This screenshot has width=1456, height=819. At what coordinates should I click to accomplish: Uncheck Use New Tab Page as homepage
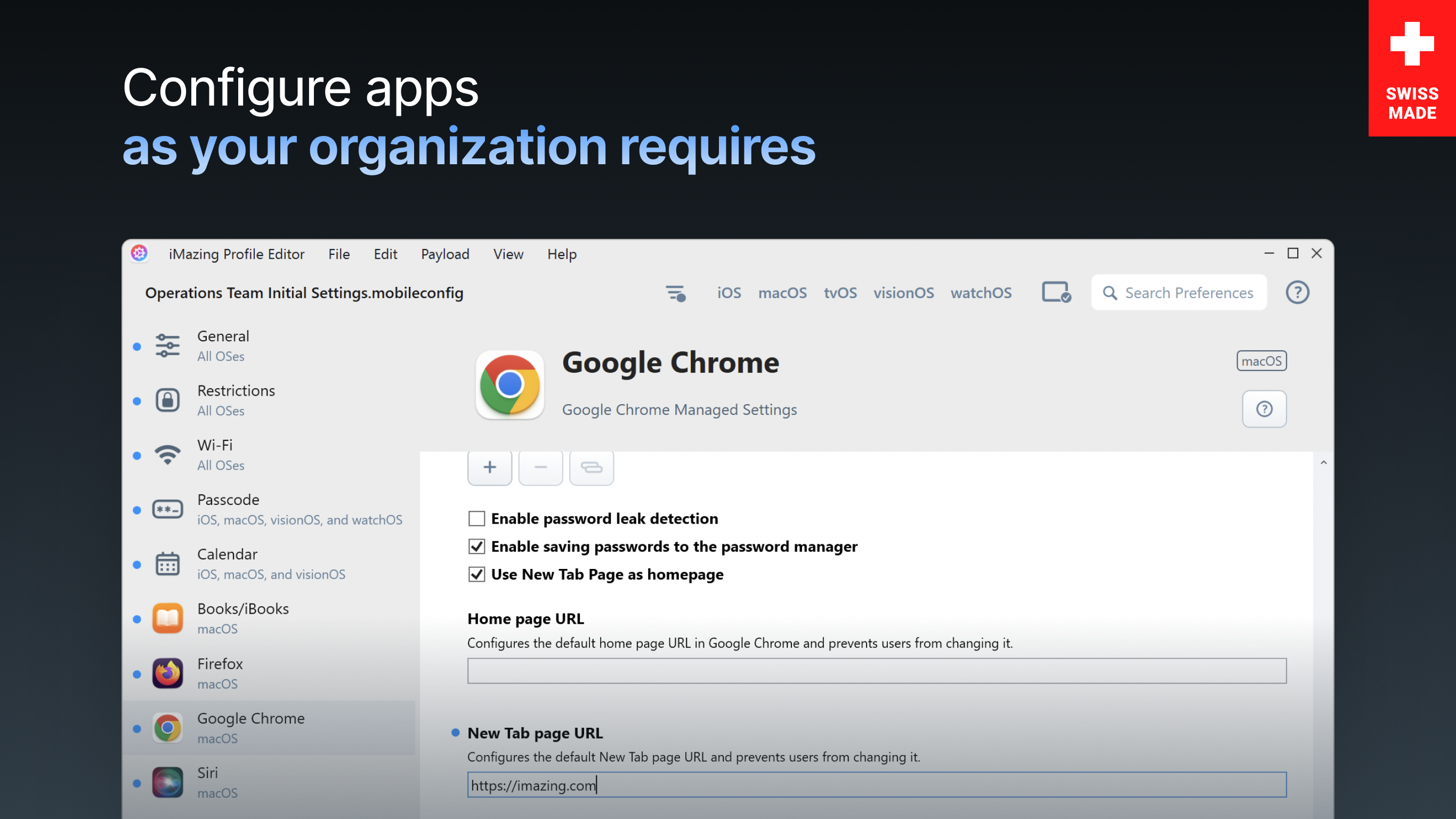tap(476, 575)
